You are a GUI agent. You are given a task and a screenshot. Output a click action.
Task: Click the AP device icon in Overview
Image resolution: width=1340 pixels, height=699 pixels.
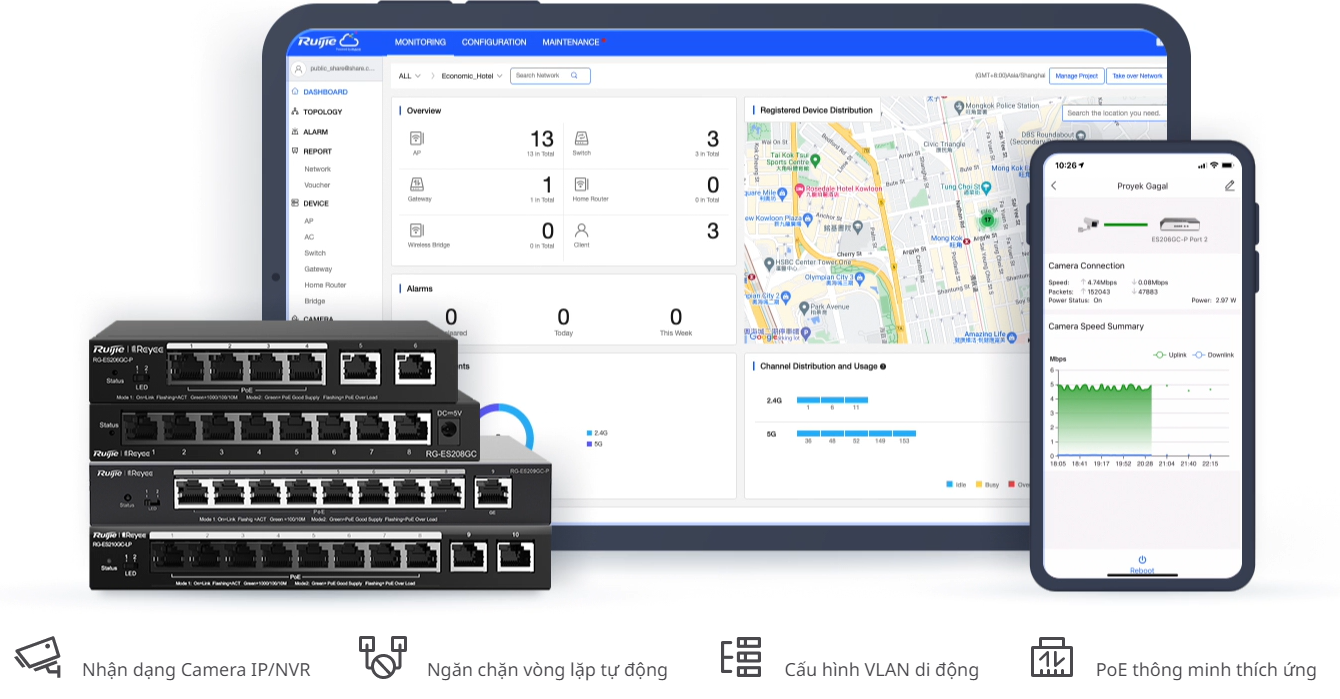pyautogui.click(x=417, y=138)
